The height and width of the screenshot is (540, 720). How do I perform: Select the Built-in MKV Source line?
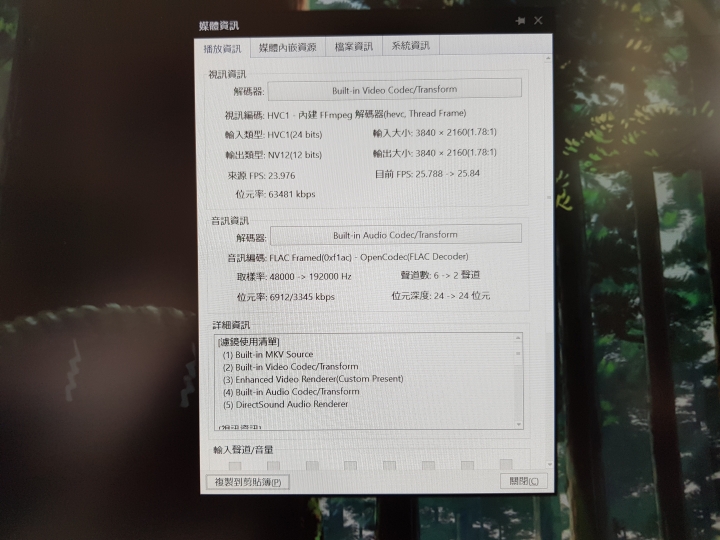(x=268, y=354)
